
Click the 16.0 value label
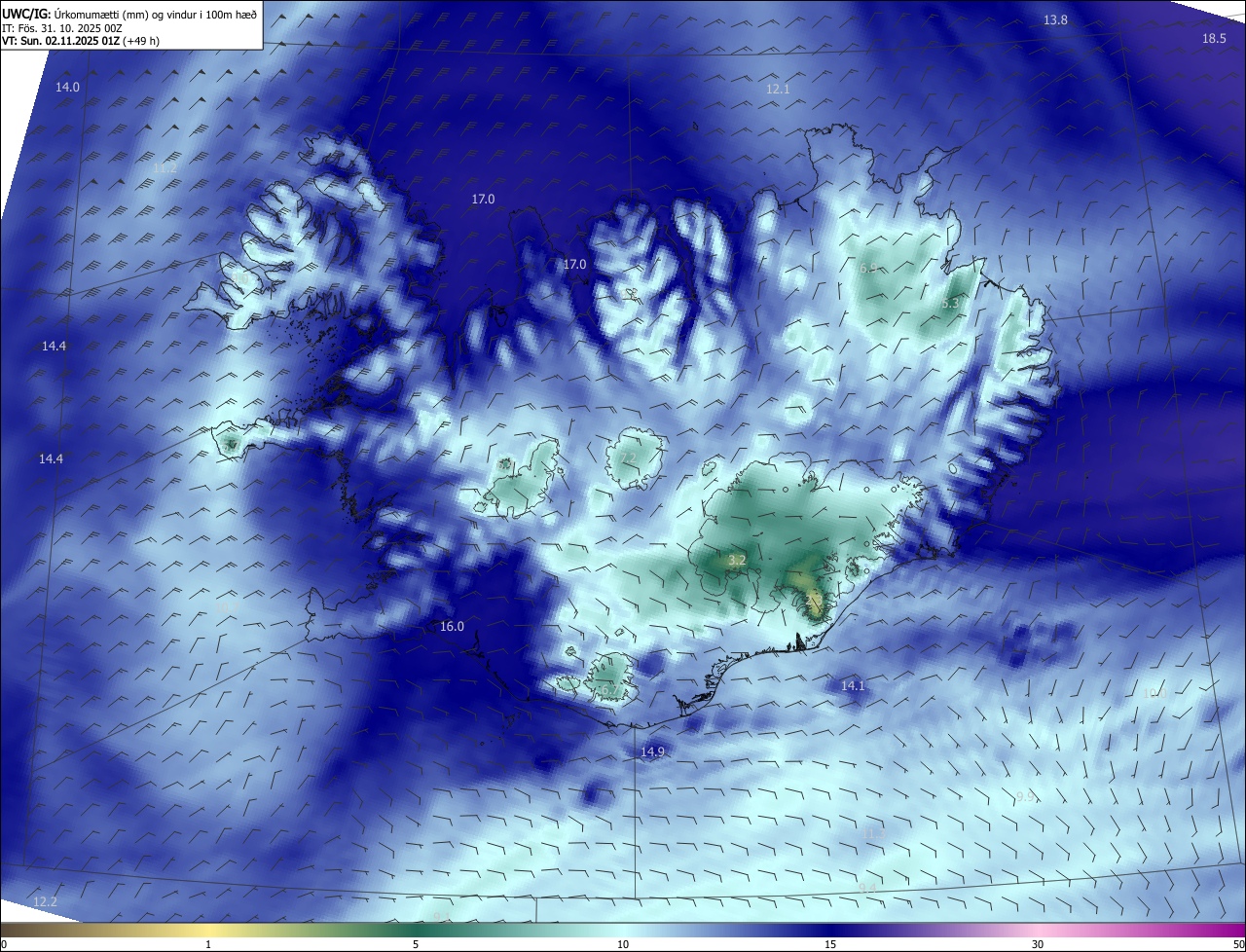[452, 627]
